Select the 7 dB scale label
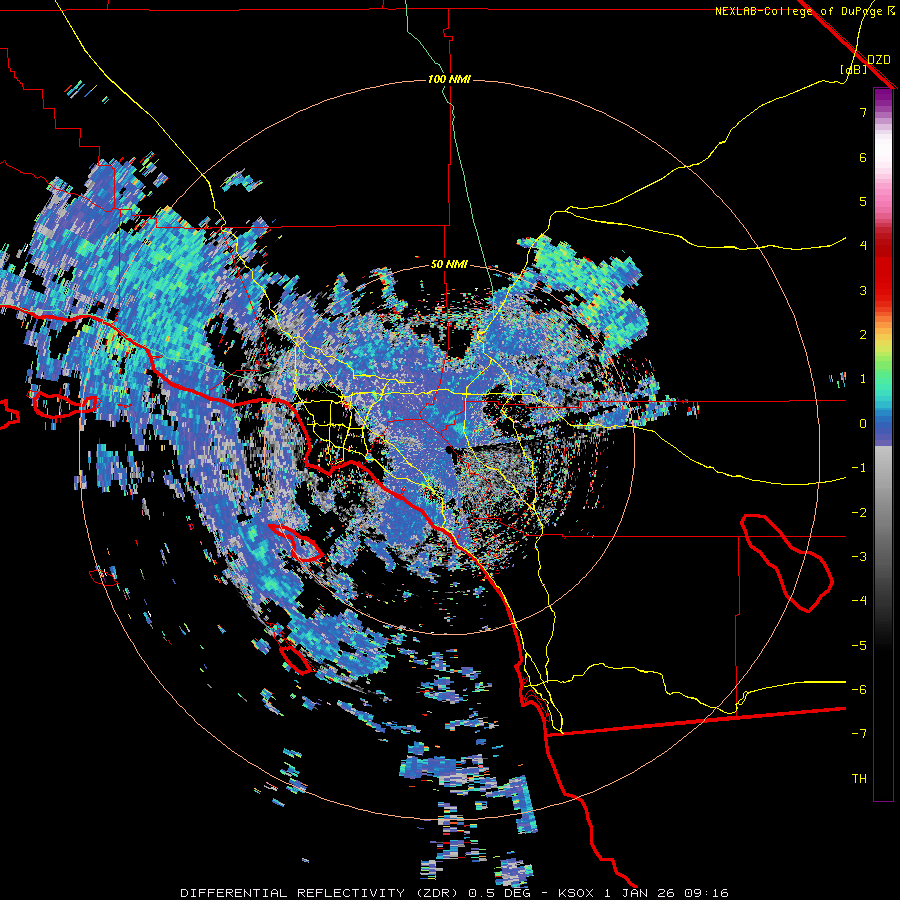This screenshot has width=900, height=900. 863,112
